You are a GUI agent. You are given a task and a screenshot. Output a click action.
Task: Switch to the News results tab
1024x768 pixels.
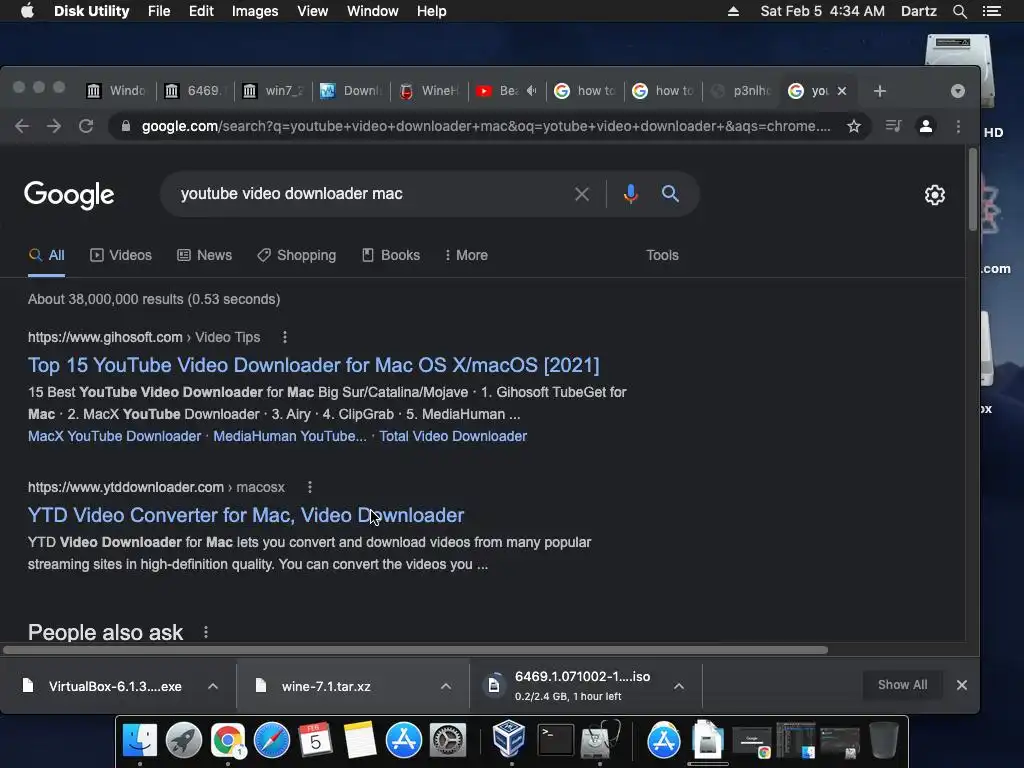pyautogui.click(x=204, y=255)
